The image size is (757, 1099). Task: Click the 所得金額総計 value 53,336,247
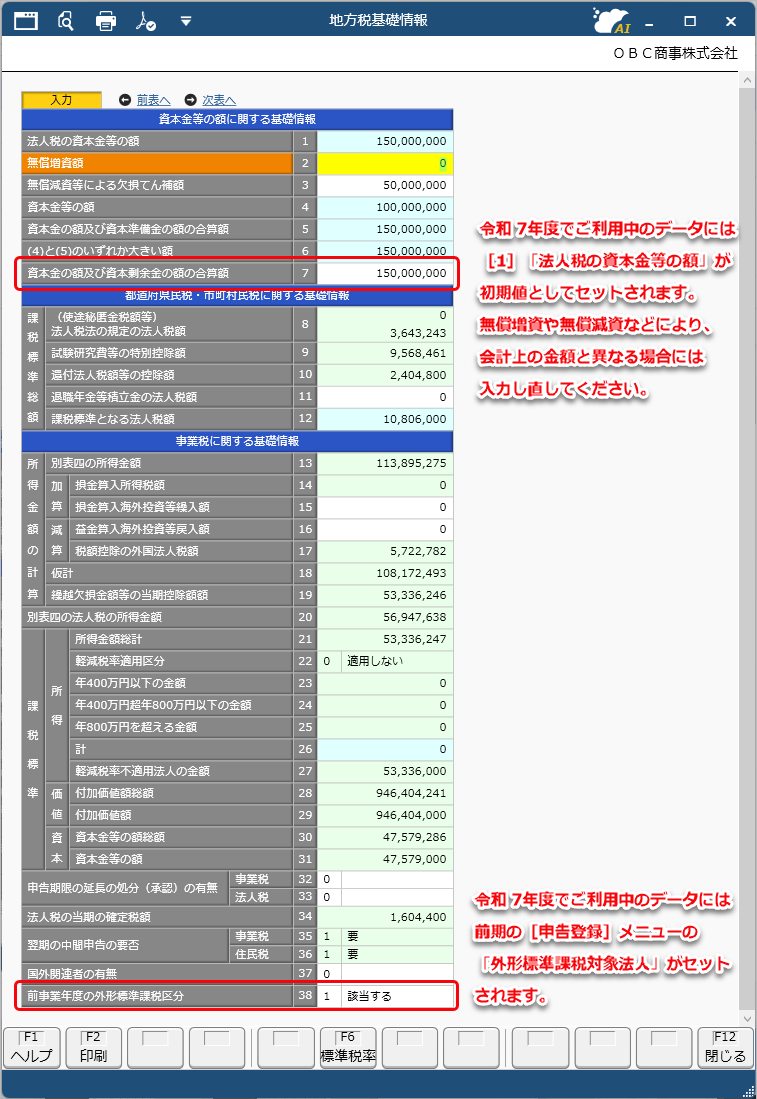[x=385, y=639]
